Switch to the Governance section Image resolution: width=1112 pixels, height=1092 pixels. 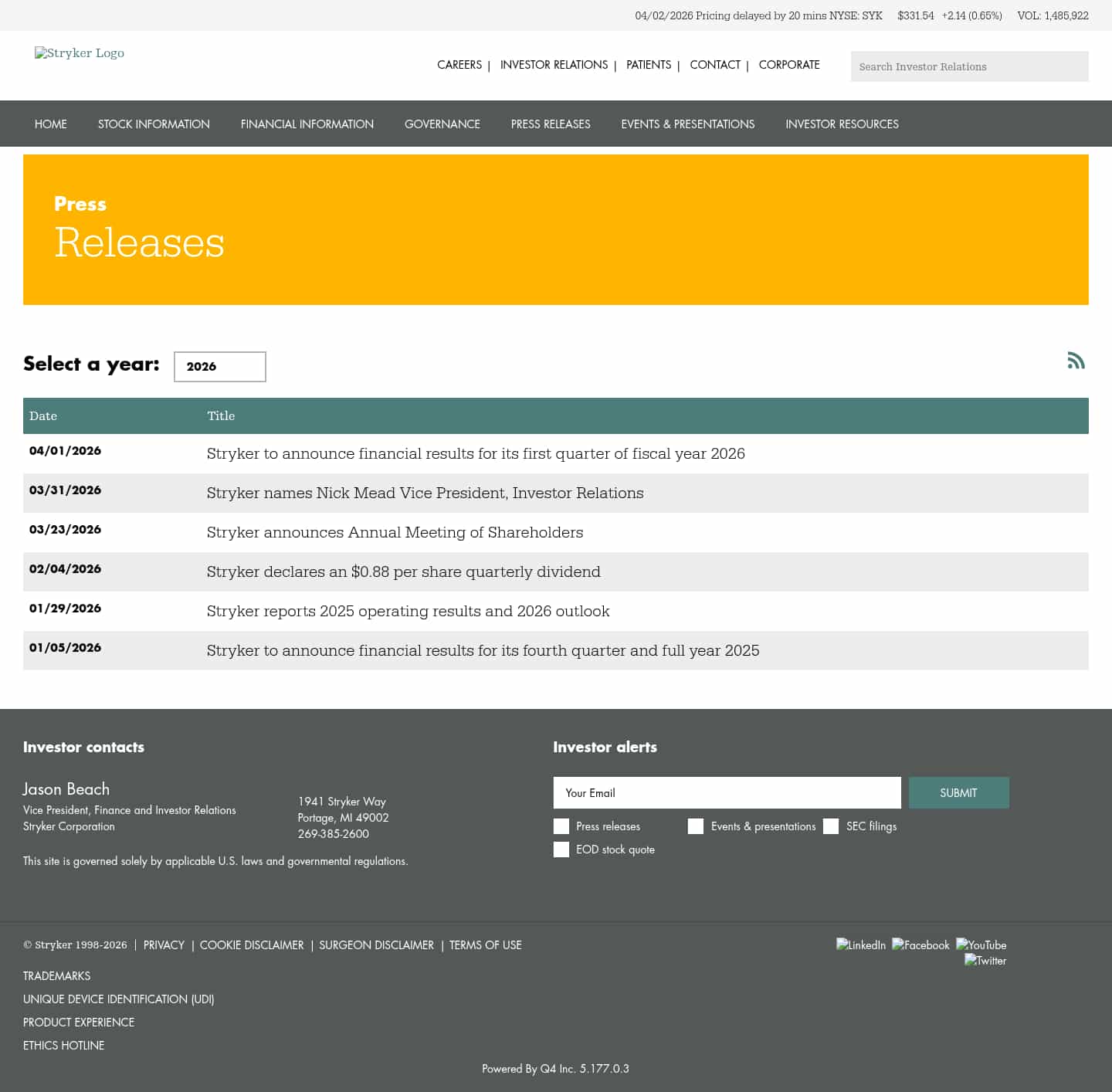point(442,124)
